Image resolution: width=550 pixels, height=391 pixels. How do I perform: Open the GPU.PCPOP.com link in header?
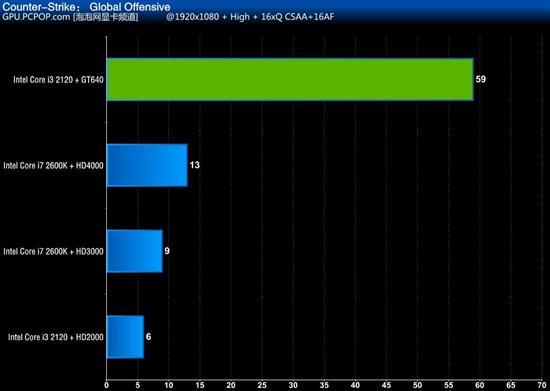[x=36, y=17]
